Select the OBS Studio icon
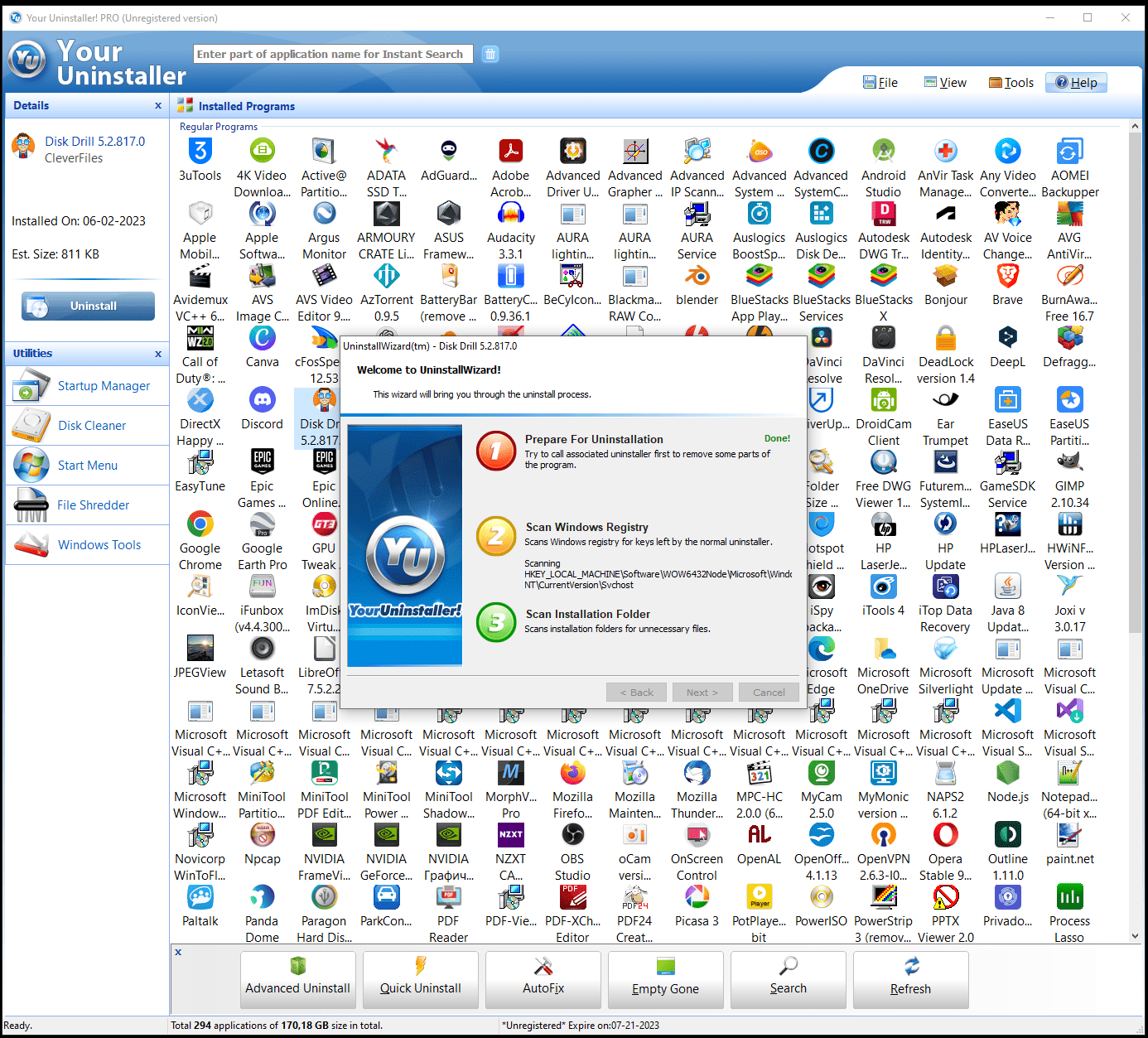The width and height of the screenshot is (1148, 1038). point(573,835)
